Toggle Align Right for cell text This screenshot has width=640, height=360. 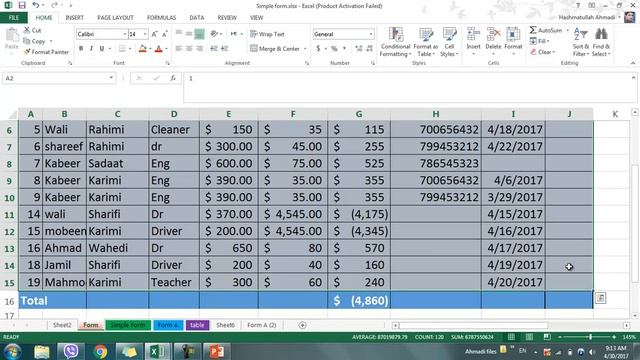pos(200,49)
